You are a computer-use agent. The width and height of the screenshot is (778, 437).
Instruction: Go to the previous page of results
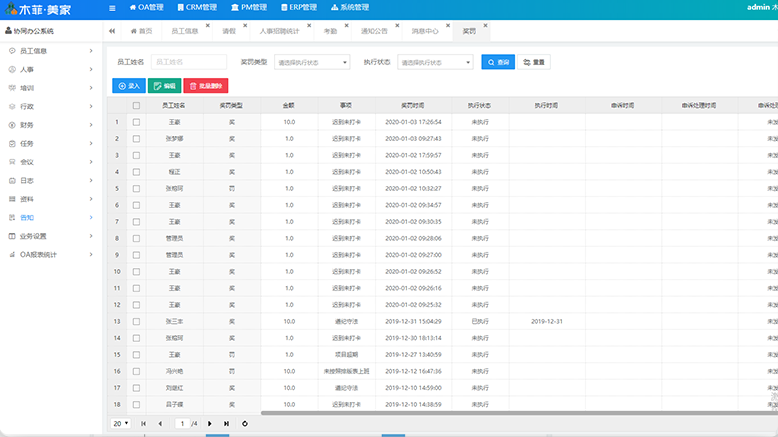tap(159, 424)
